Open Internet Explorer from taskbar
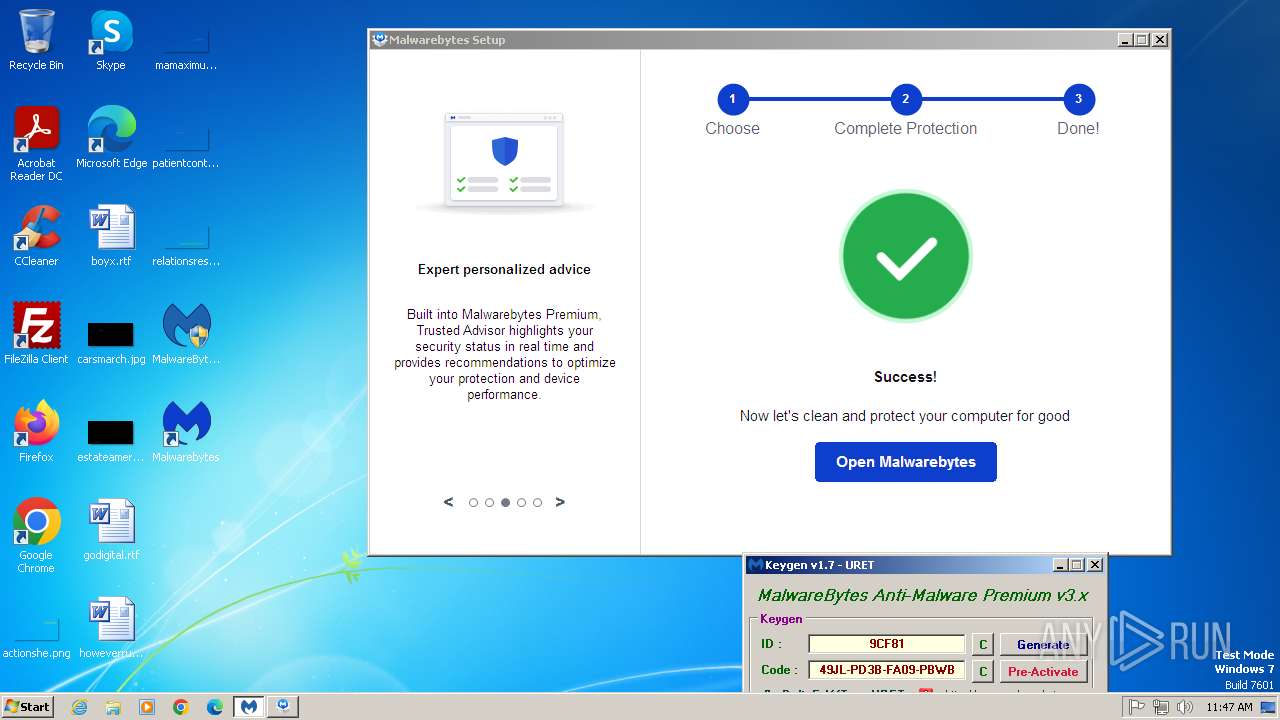Screen dimensions: 1280x720 [79, 707]
